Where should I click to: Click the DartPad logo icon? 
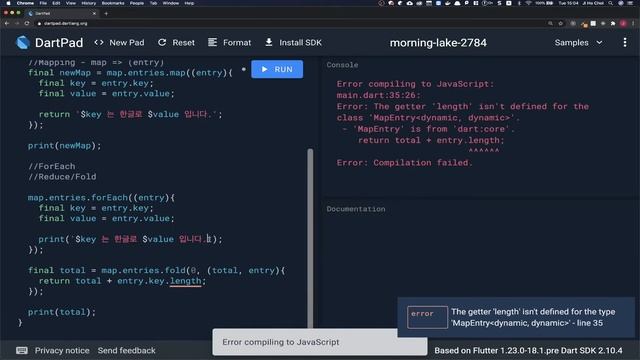click(x=23, y=42)
